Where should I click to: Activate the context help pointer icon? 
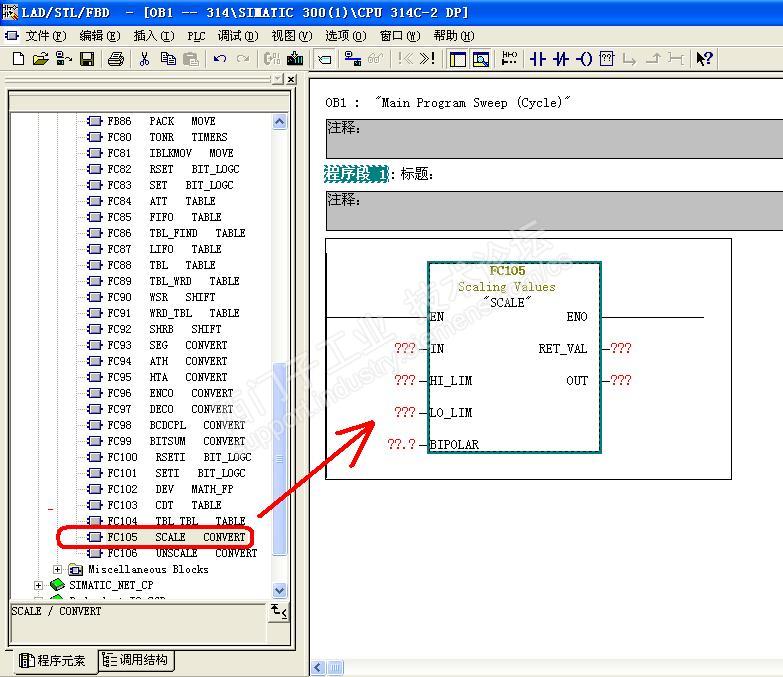[704, 59]
